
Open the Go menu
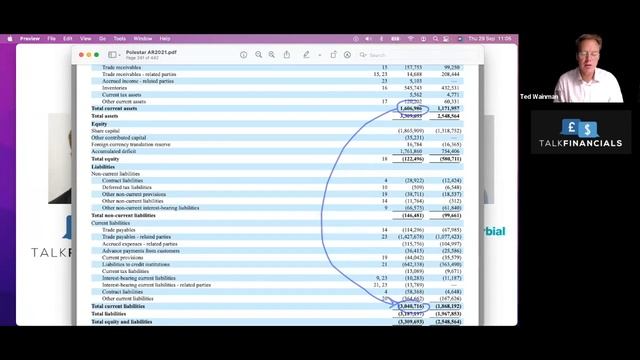pos(102,39)
